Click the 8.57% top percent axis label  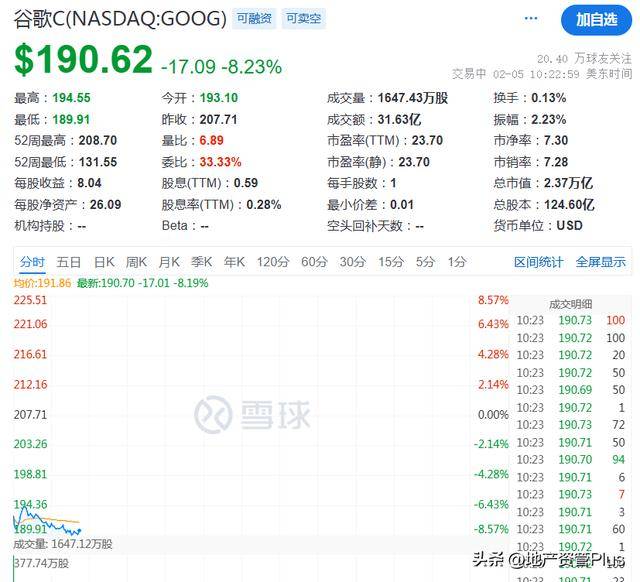pyautogui.click(x=493, y=300)
